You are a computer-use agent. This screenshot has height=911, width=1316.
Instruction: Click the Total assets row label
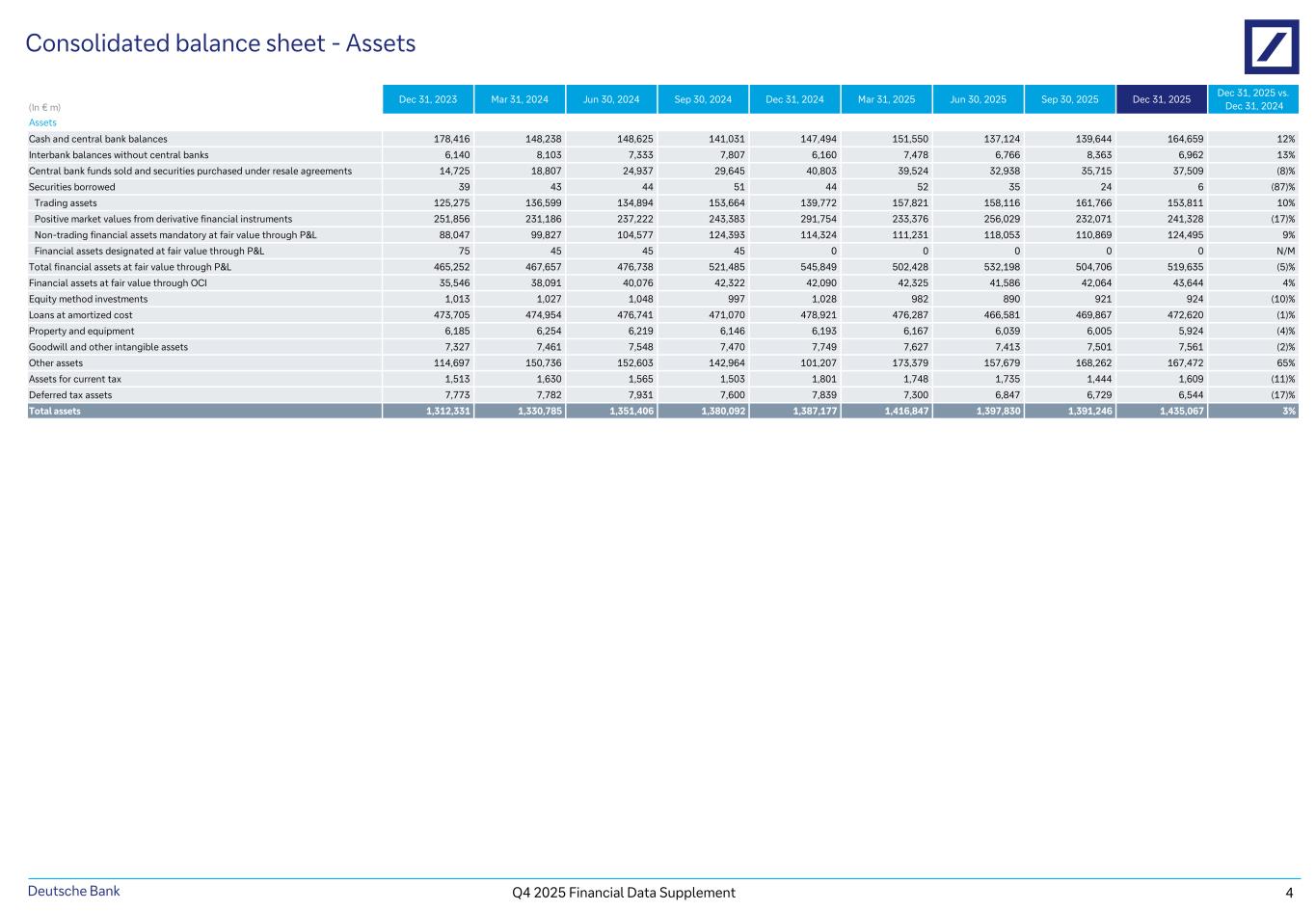click(55, 411)
